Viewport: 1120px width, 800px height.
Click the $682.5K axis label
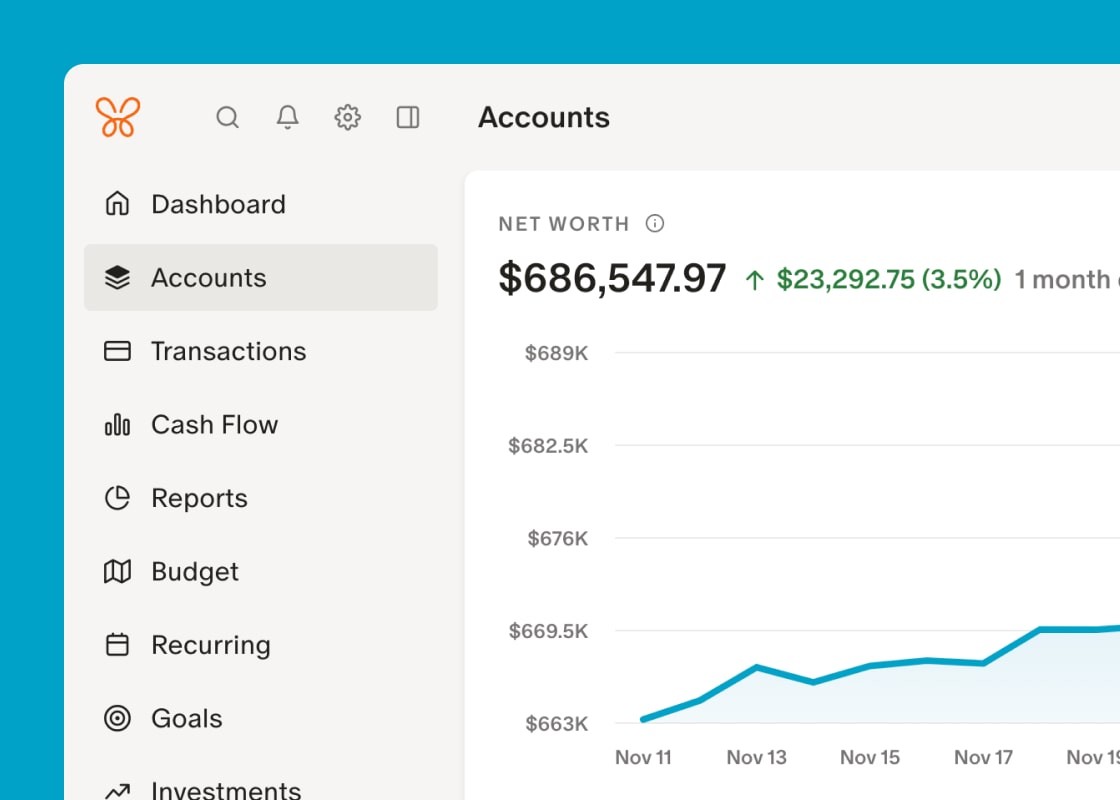(548, 446)
